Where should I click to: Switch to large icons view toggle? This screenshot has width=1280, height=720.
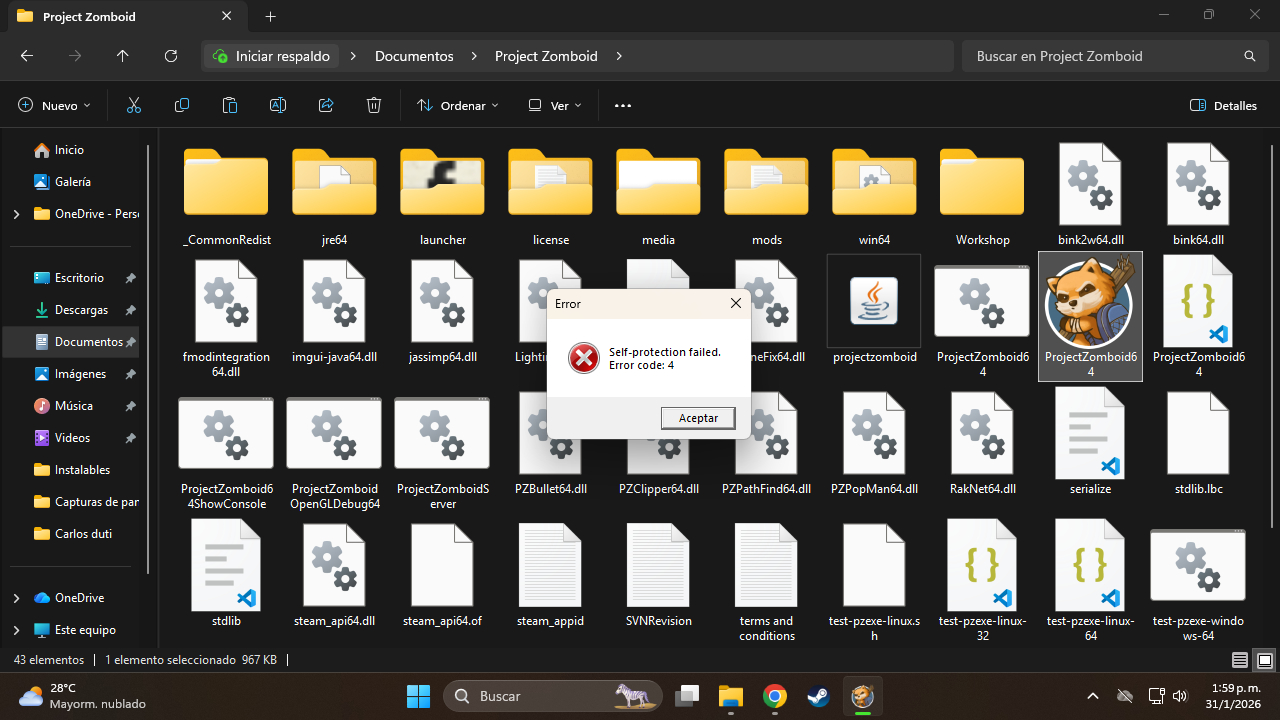point(1264,660)
